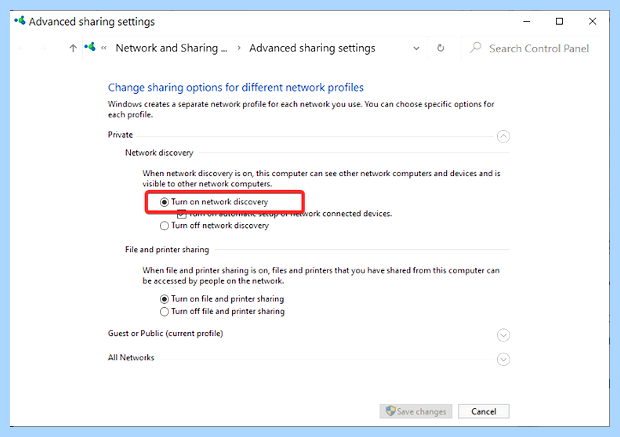
Task: Close the Advanced sharing settings window
Action: coord(592,21)
